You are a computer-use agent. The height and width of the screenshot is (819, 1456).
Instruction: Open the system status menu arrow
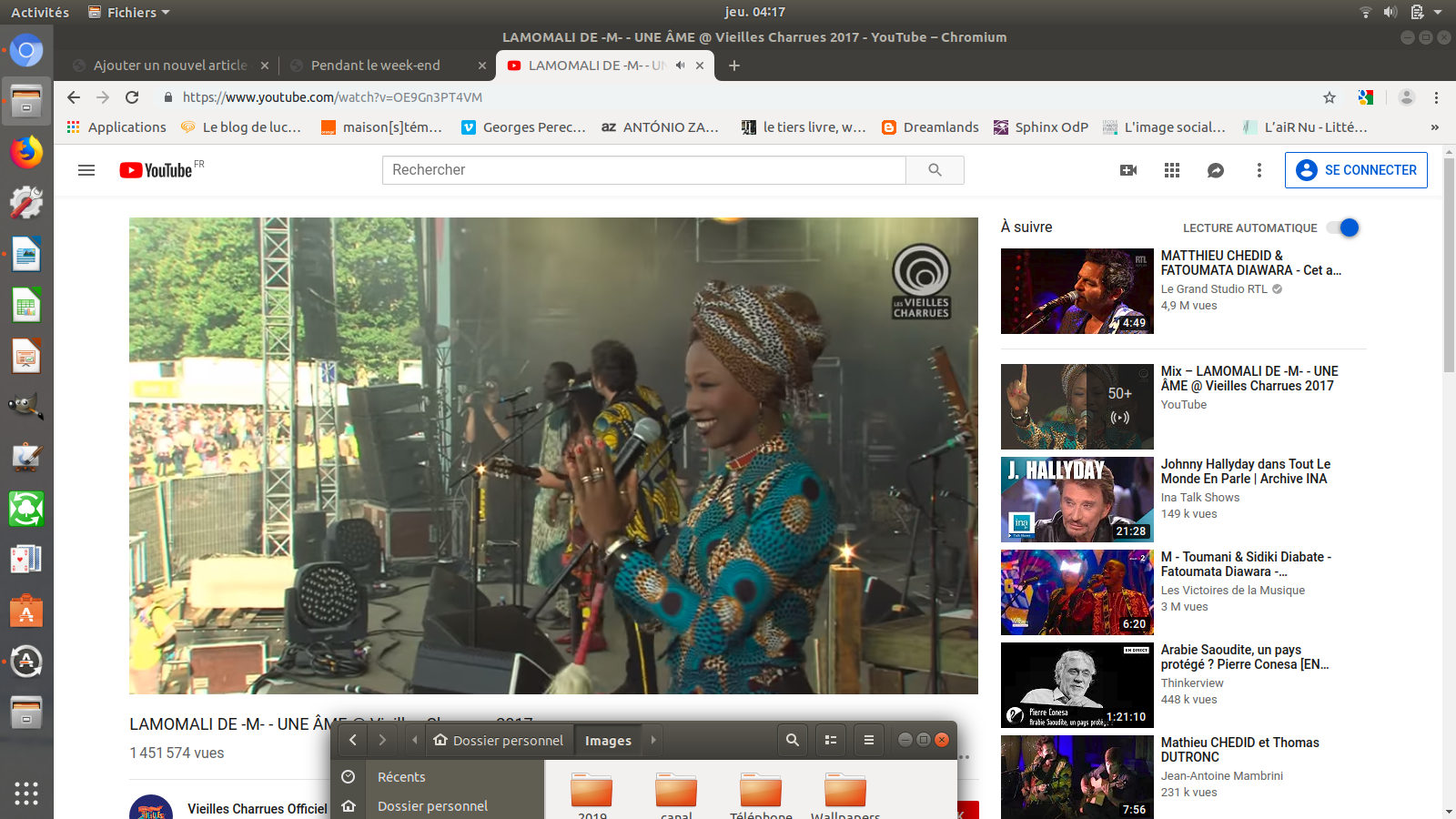click(1438, 12)
